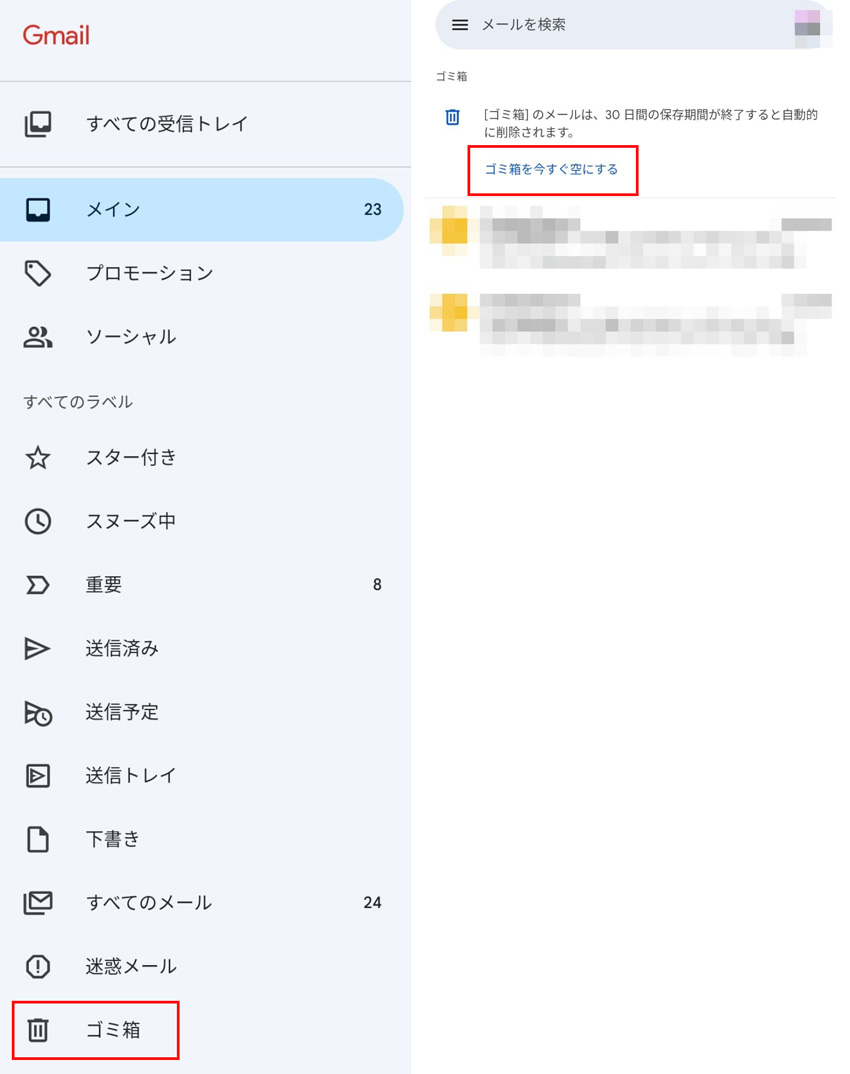Click the ゴミ箱を今すぐ空にする link
Image resolution: width=850 pixels, height=1074 pixels.
pos(553,170)
